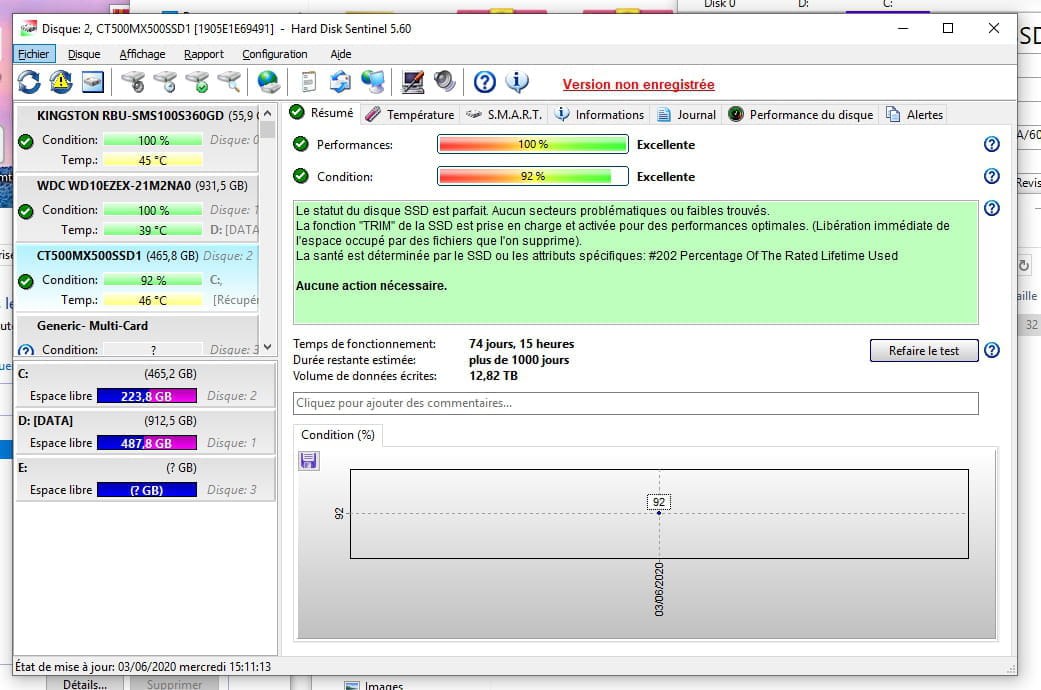The image size is (1041, 690).
Task: Click the blue refresh arrows toolbar icon
Action: click(29, 82)
